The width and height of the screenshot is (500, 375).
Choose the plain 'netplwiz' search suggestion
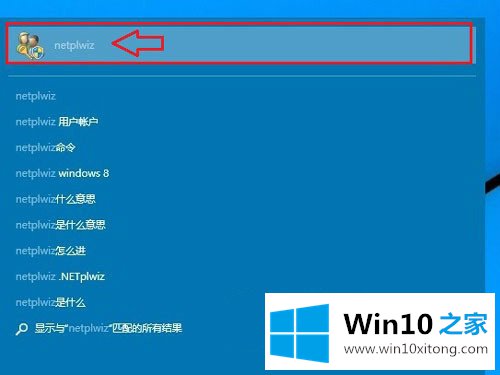(x=36, y=96)
